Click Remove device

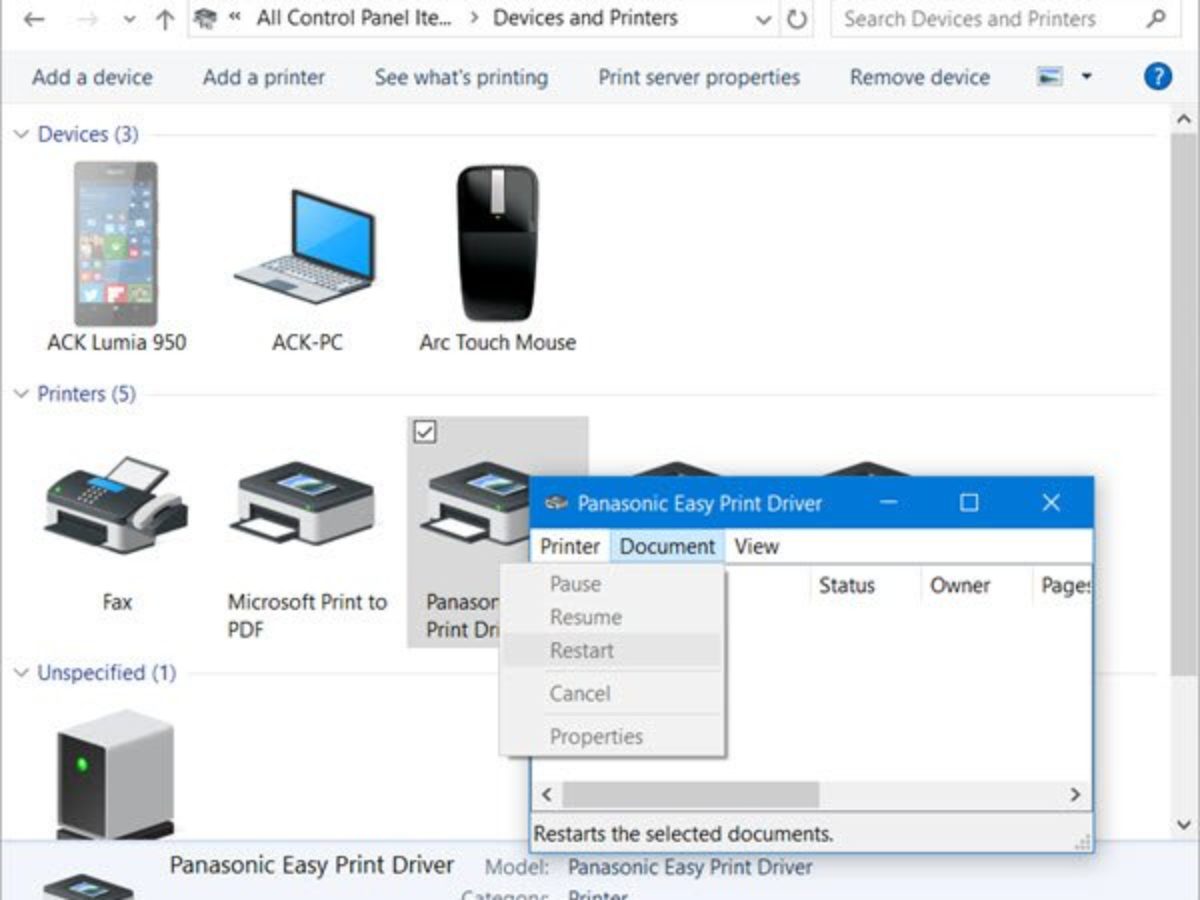[920, 77]
